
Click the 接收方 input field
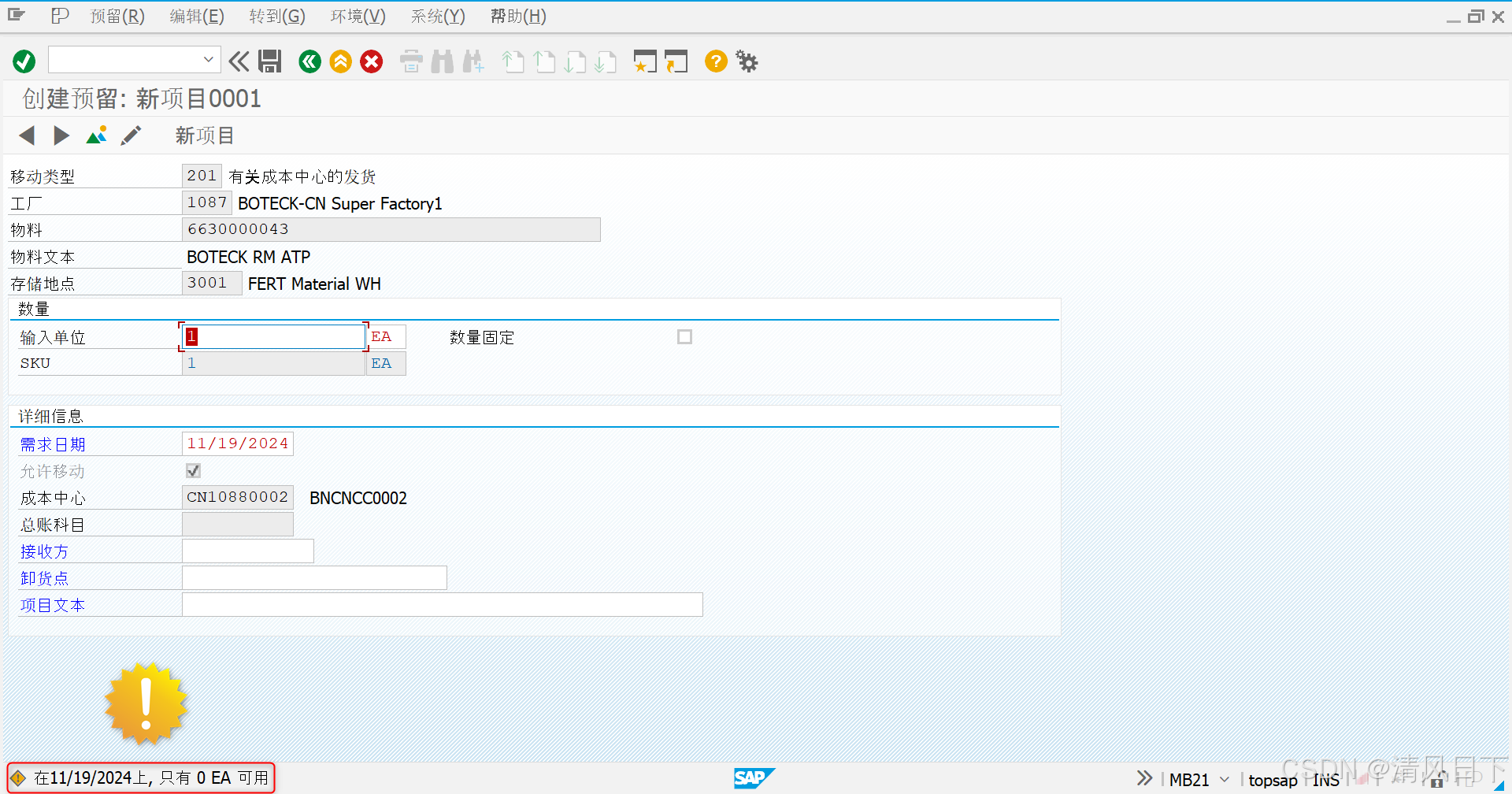248,551
